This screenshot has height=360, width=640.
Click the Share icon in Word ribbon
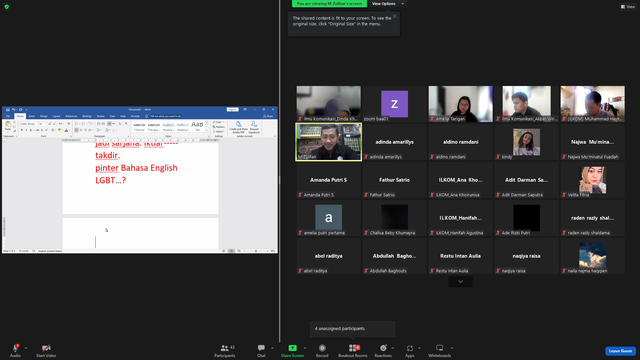[268, 116]
